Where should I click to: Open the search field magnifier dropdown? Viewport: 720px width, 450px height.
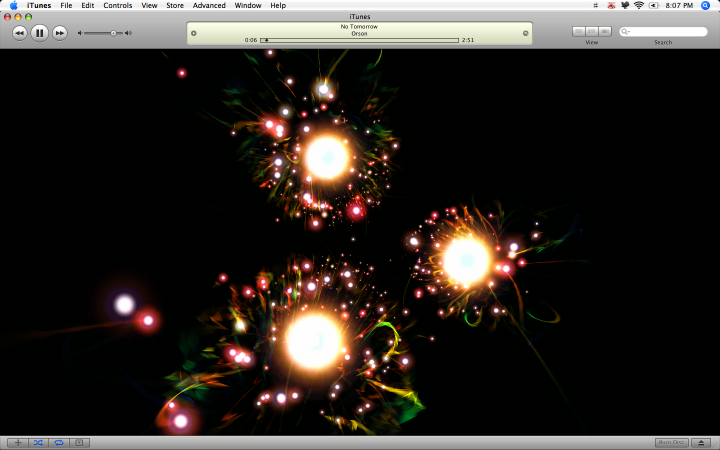pos(625,32)
